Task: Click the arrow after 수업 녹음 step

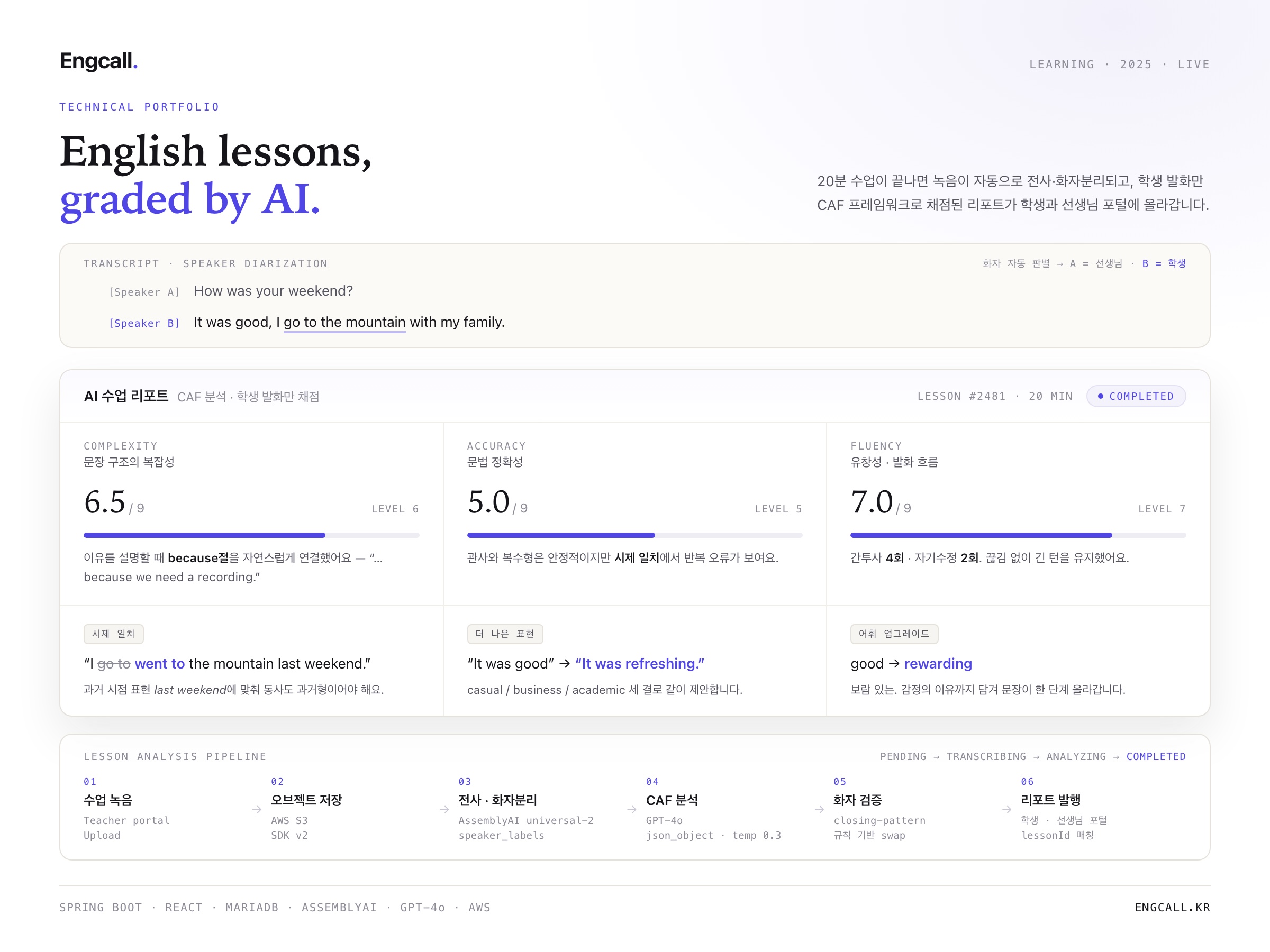Action: point(257,809)
